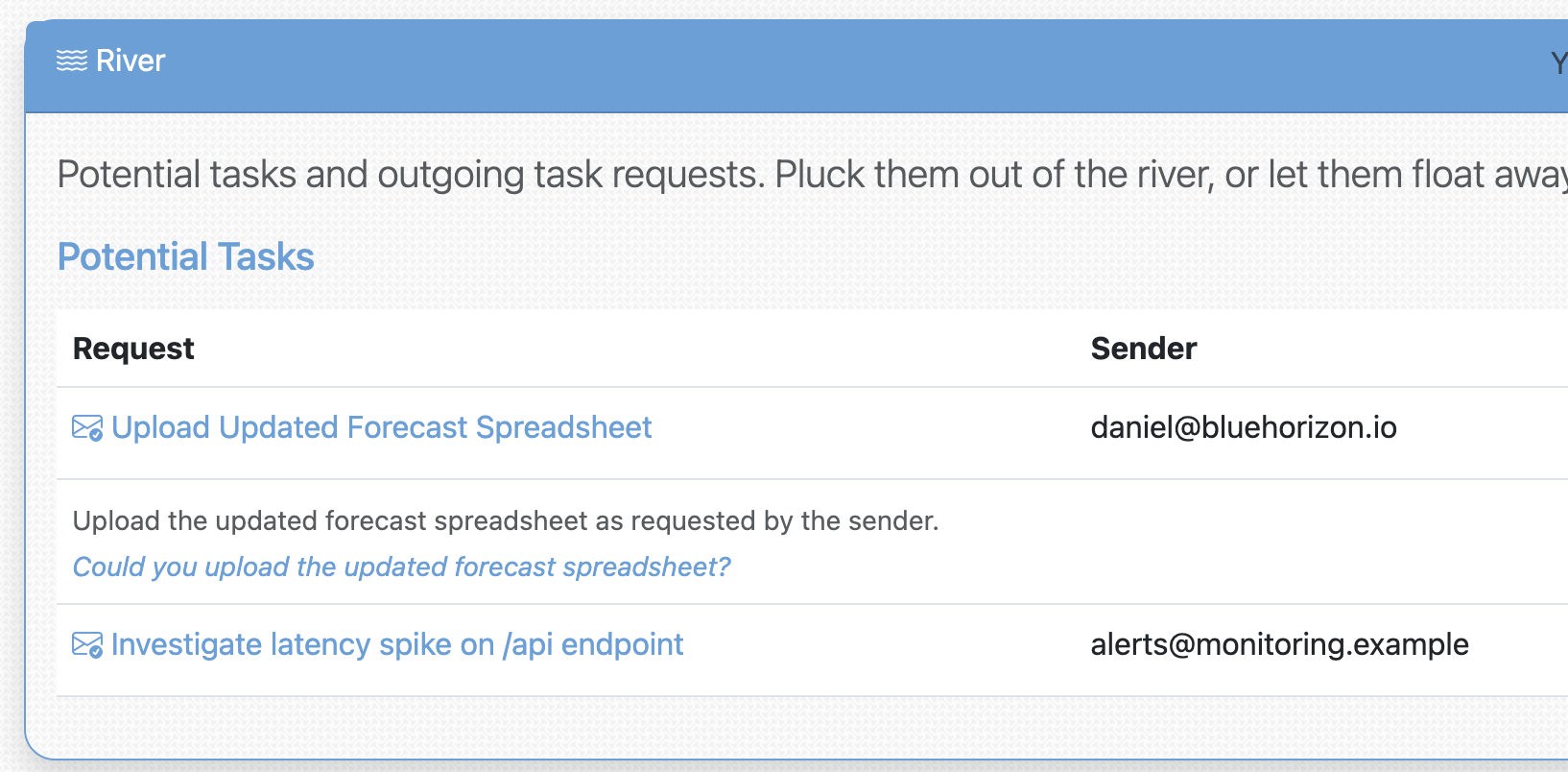Click the River waves icon in header
The height and width of the screenshot is (772, 1568).
click(72, 61)
